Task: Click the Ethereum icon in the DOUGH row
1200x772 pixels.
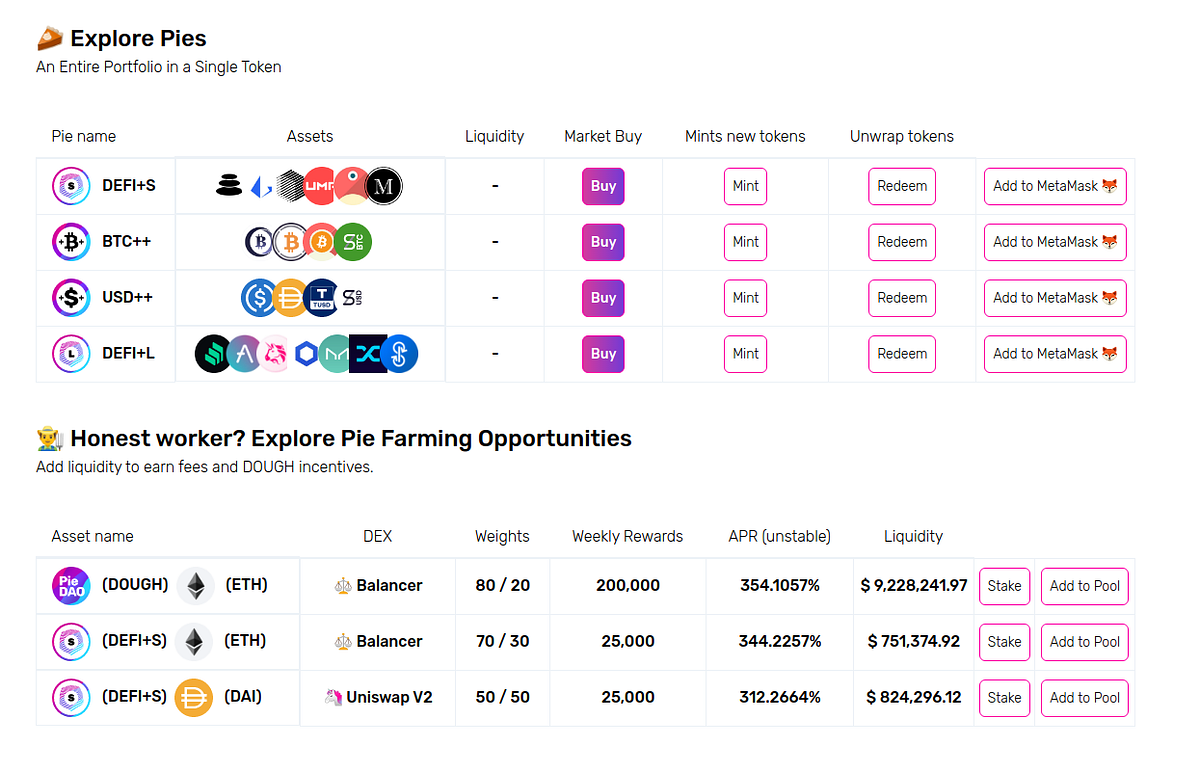Action: tap(195, 586)
